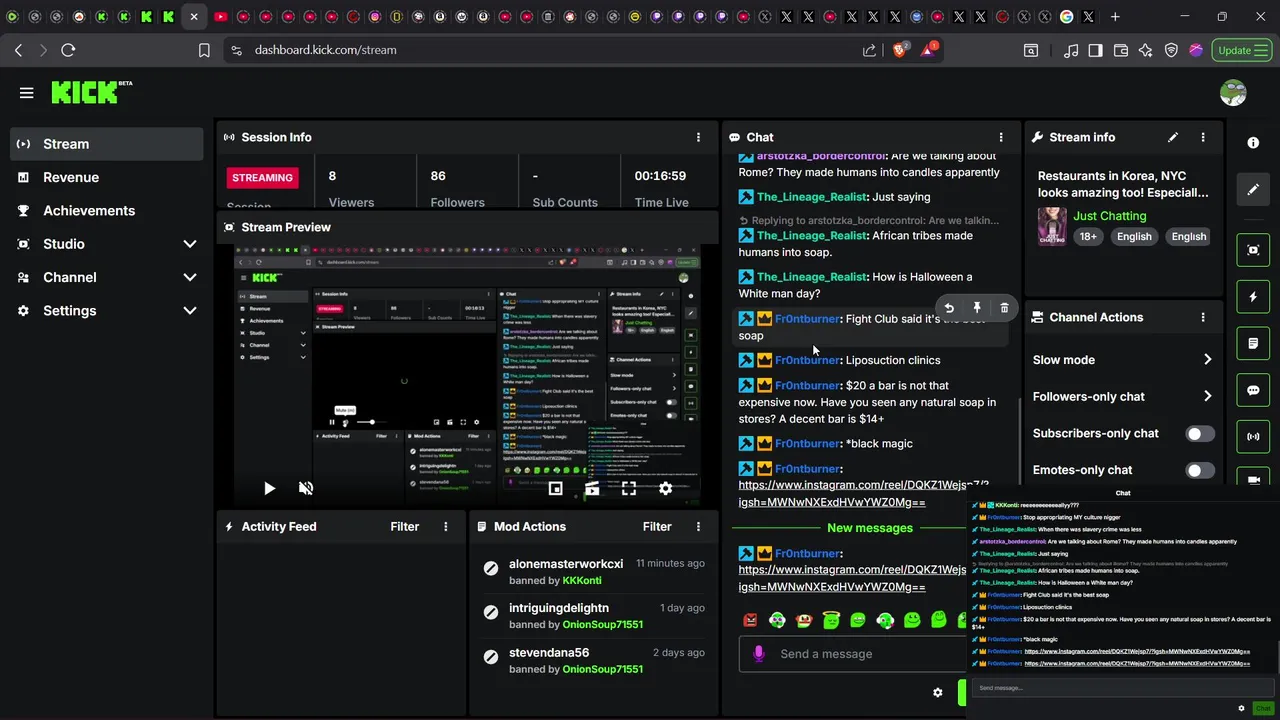Click the broadcast signal icon in right rail
Image resolution: width=1280 pixels, height=720 pixels.
coord(1253,437)
